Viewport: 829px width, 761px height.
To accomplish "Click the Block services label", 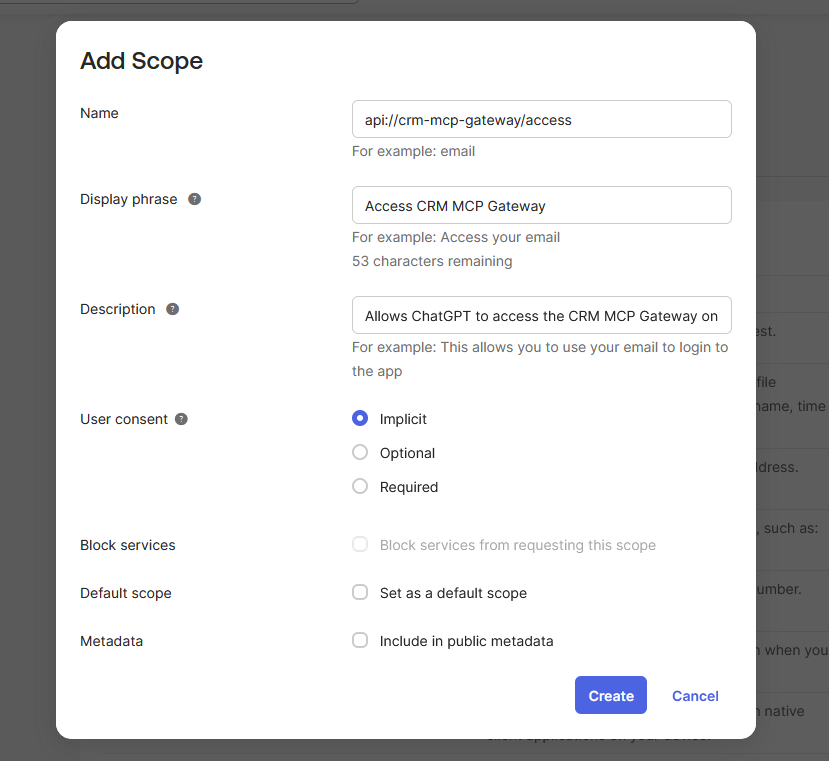I will [x=127, y=545].
